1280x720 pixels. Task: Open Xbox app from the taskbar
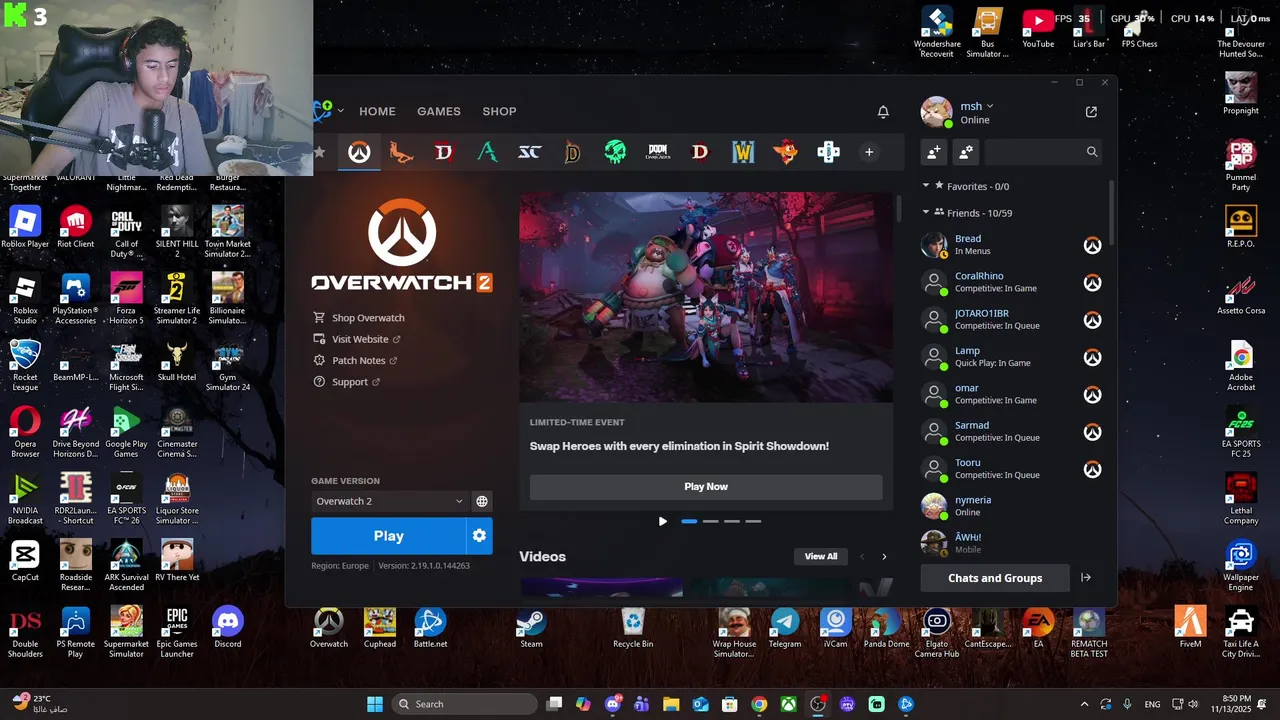(789, 704)
